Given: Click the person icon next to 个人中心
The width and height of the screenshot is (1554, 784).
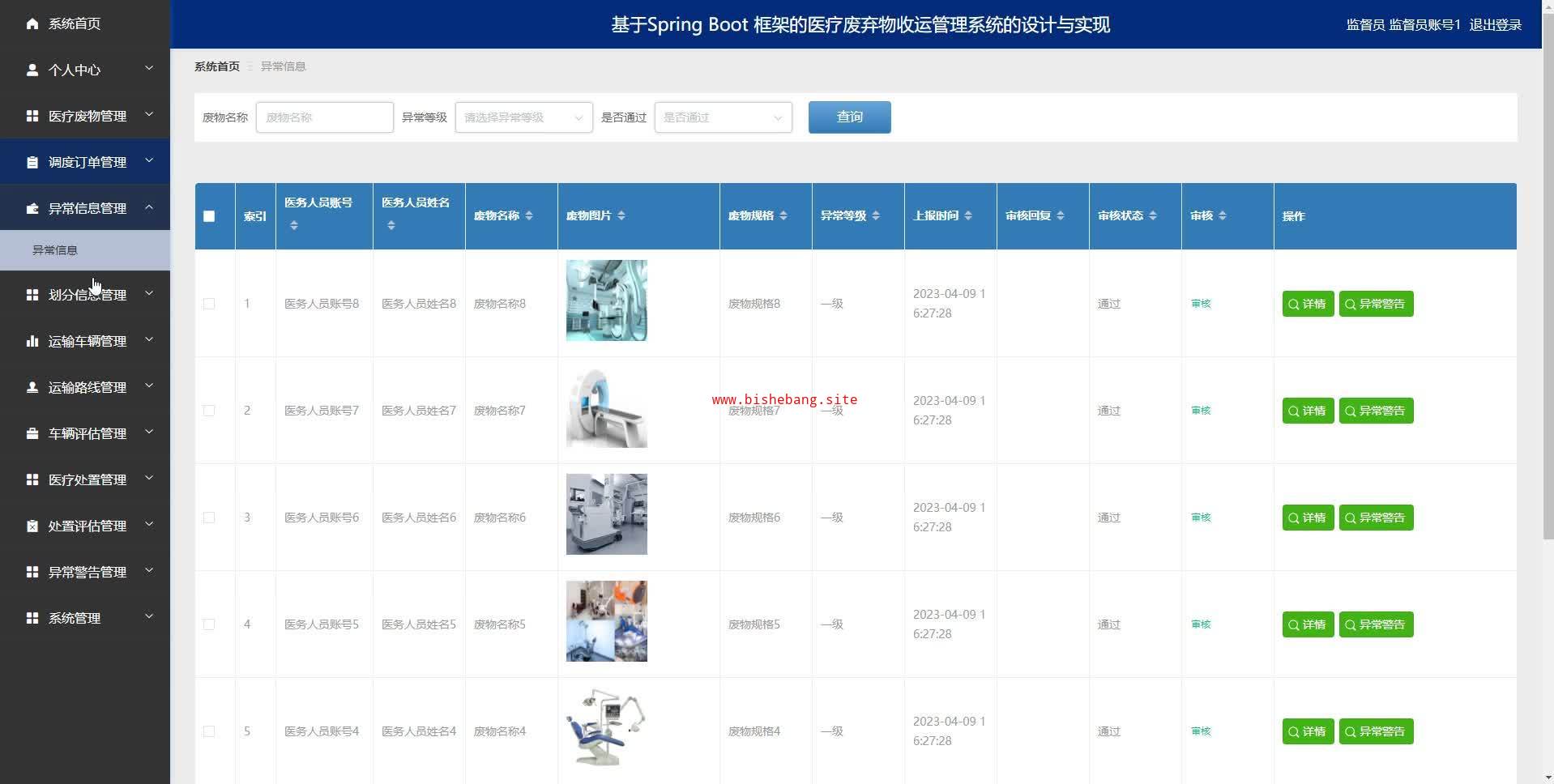Looking at the screenshot, I should pos(32,70).
